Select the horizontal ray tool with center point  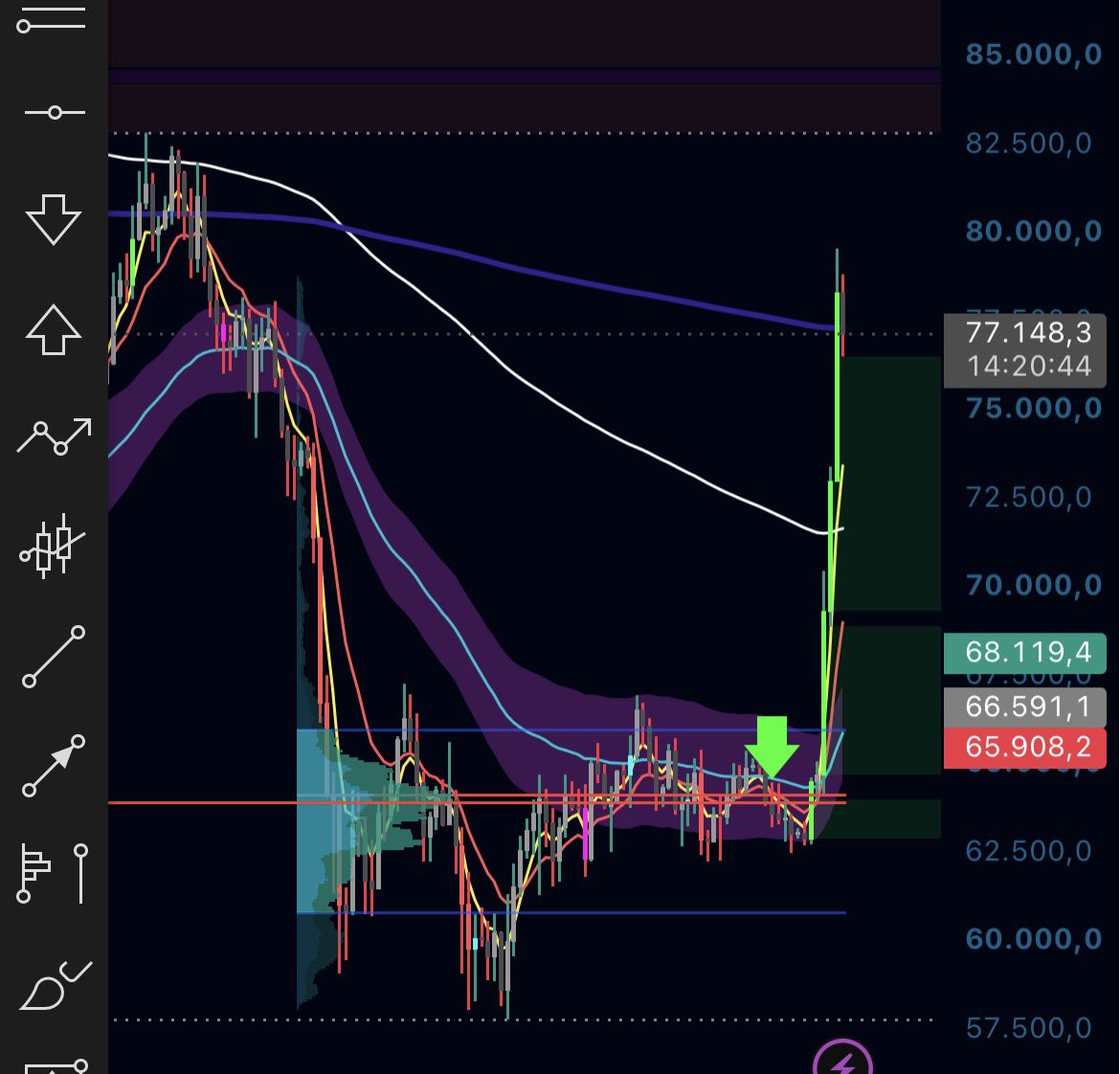(x=55, y=112)
